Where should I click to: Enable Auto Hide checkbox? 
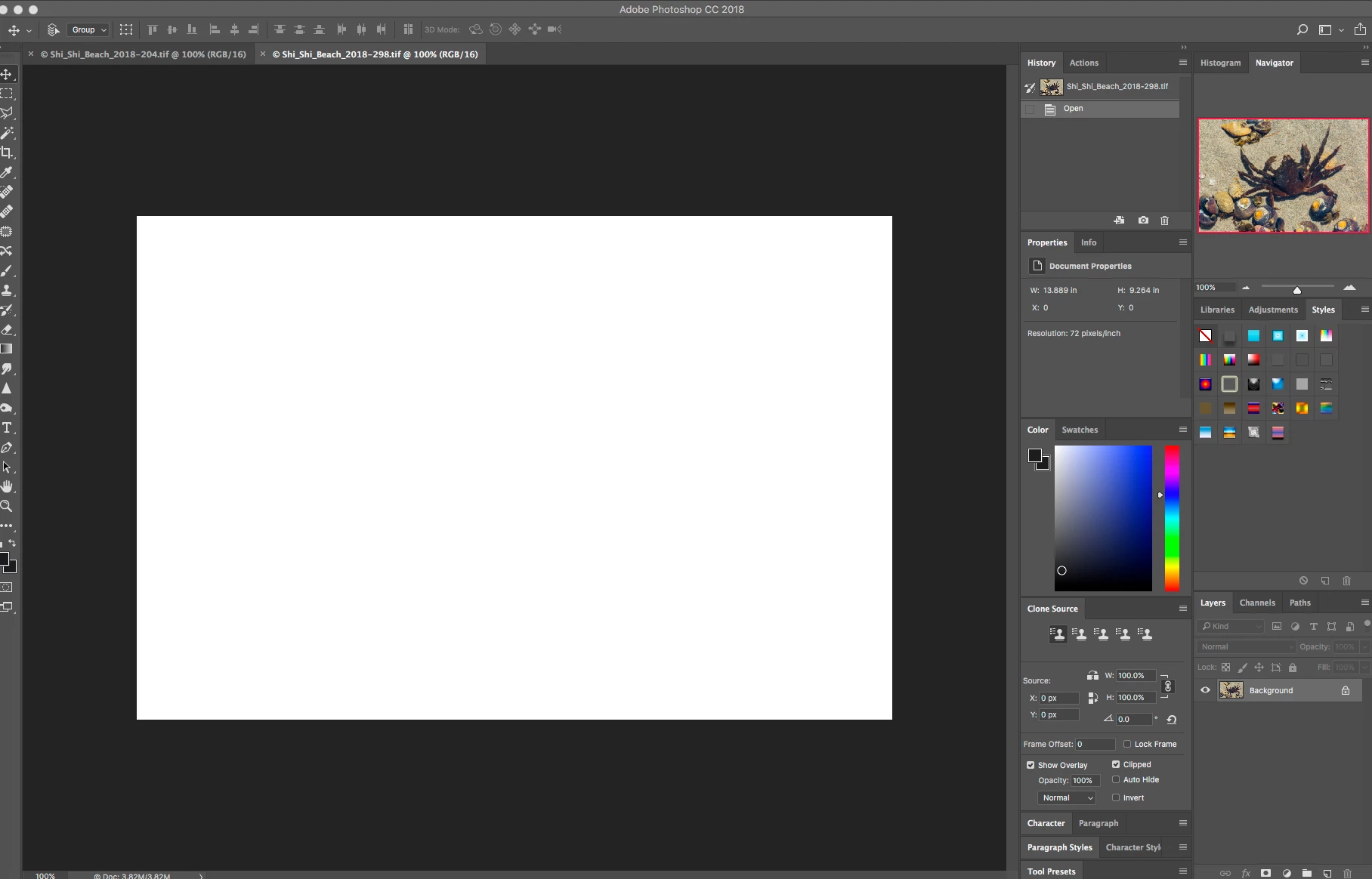tap(1115, 779)
